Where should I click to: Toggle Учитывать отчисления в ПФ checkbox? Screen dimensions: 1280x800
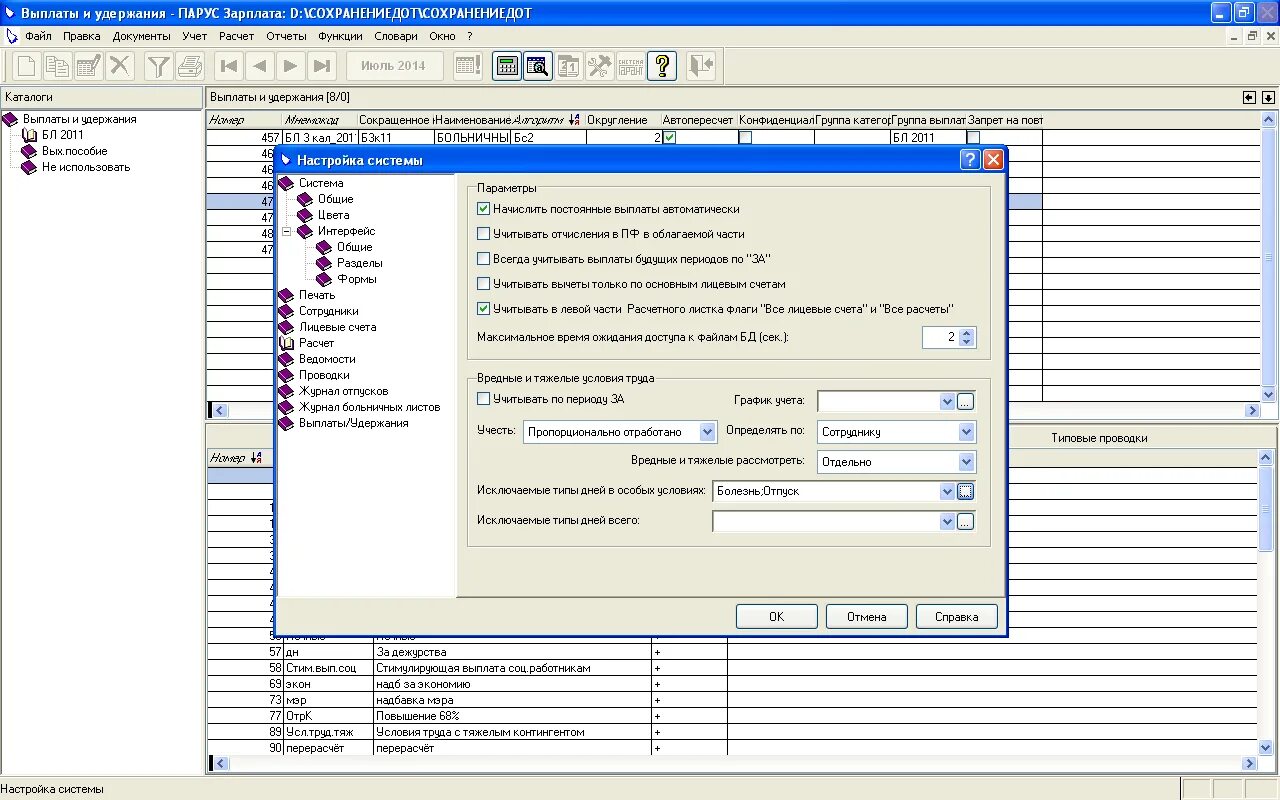484,234
